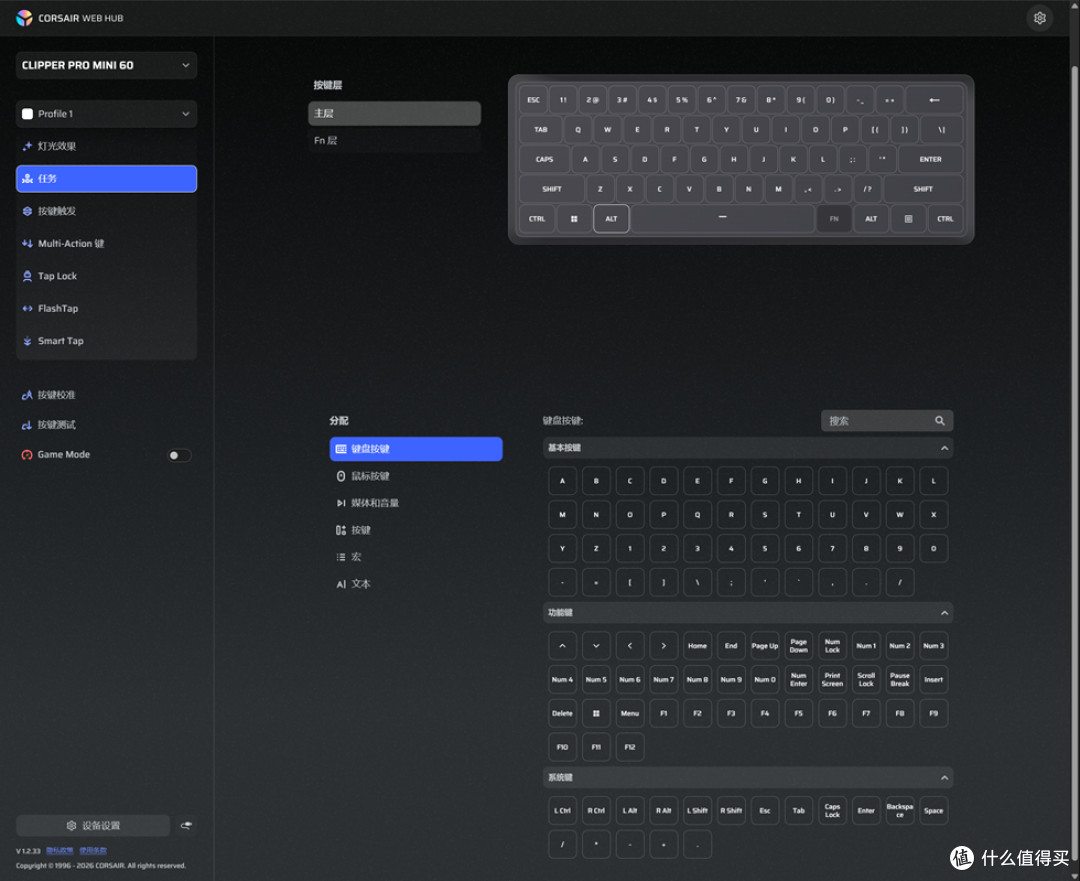Open the CLIPPER PRO MINI 60 device dropdown
The height and width of the screenshot is (881, 1080).
[106, 65]
